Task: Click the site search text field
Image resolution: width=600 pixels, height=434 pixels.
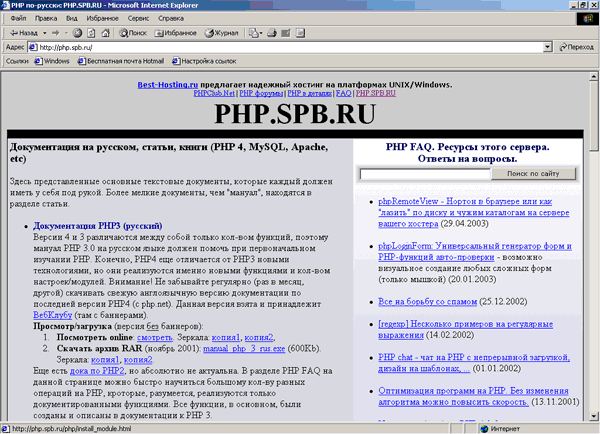Action: click(425, 174)
